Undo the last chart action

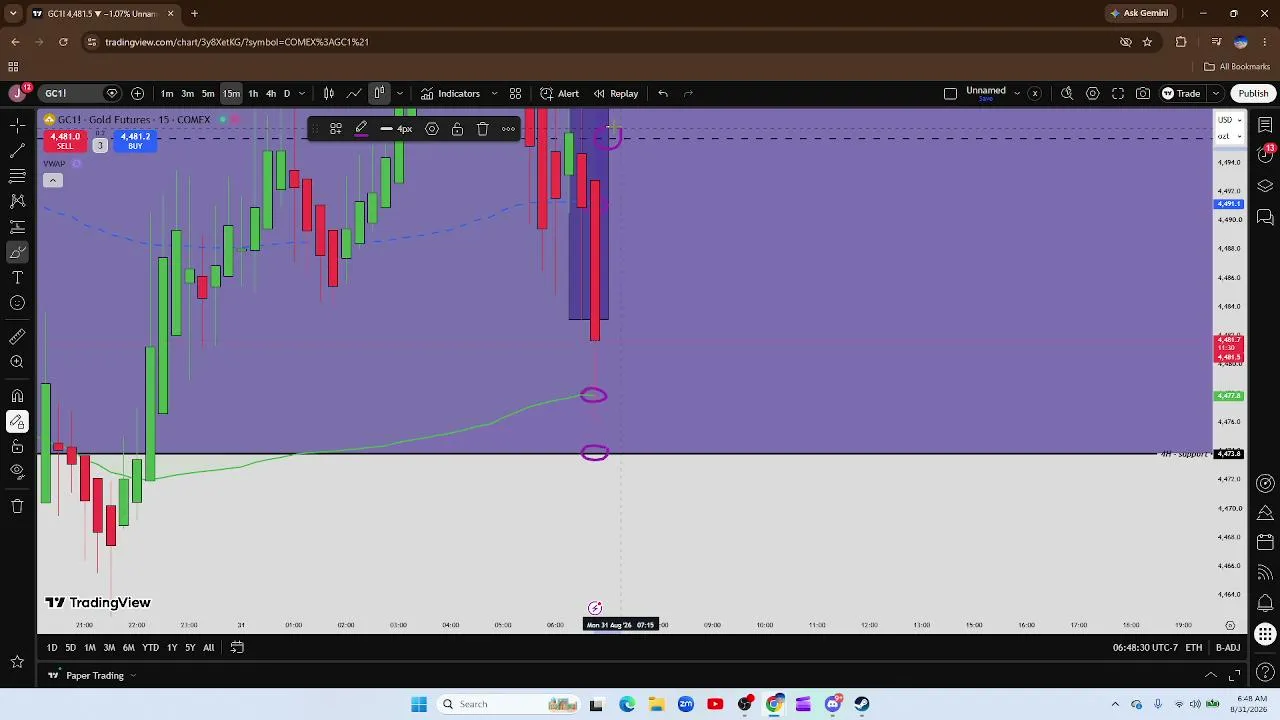tap(663, 93)
